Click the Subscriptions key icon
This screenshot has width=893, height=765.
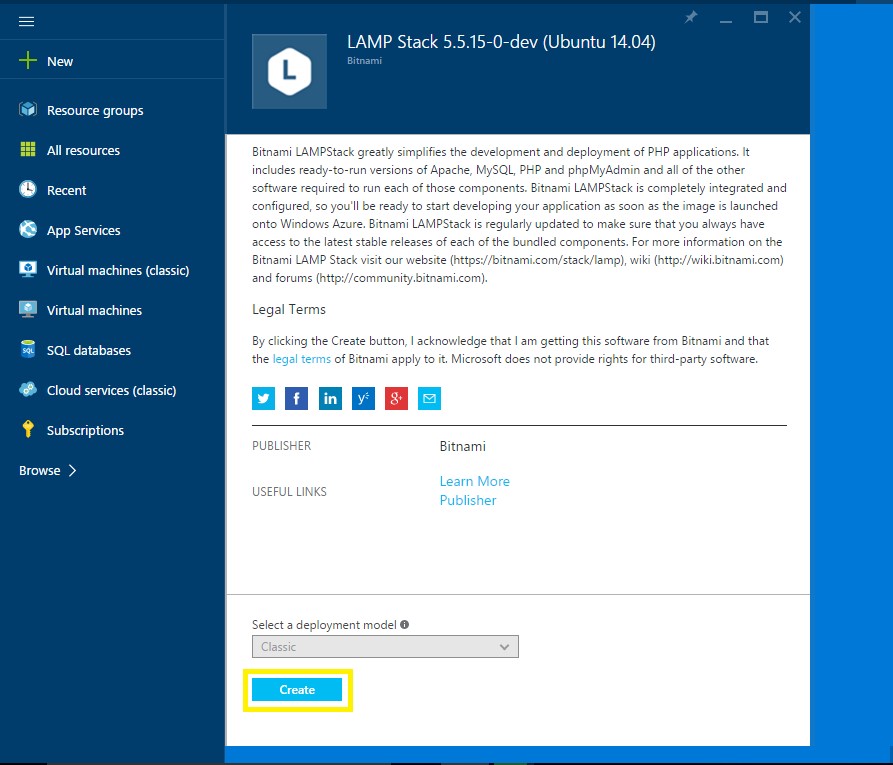(27, 429)
